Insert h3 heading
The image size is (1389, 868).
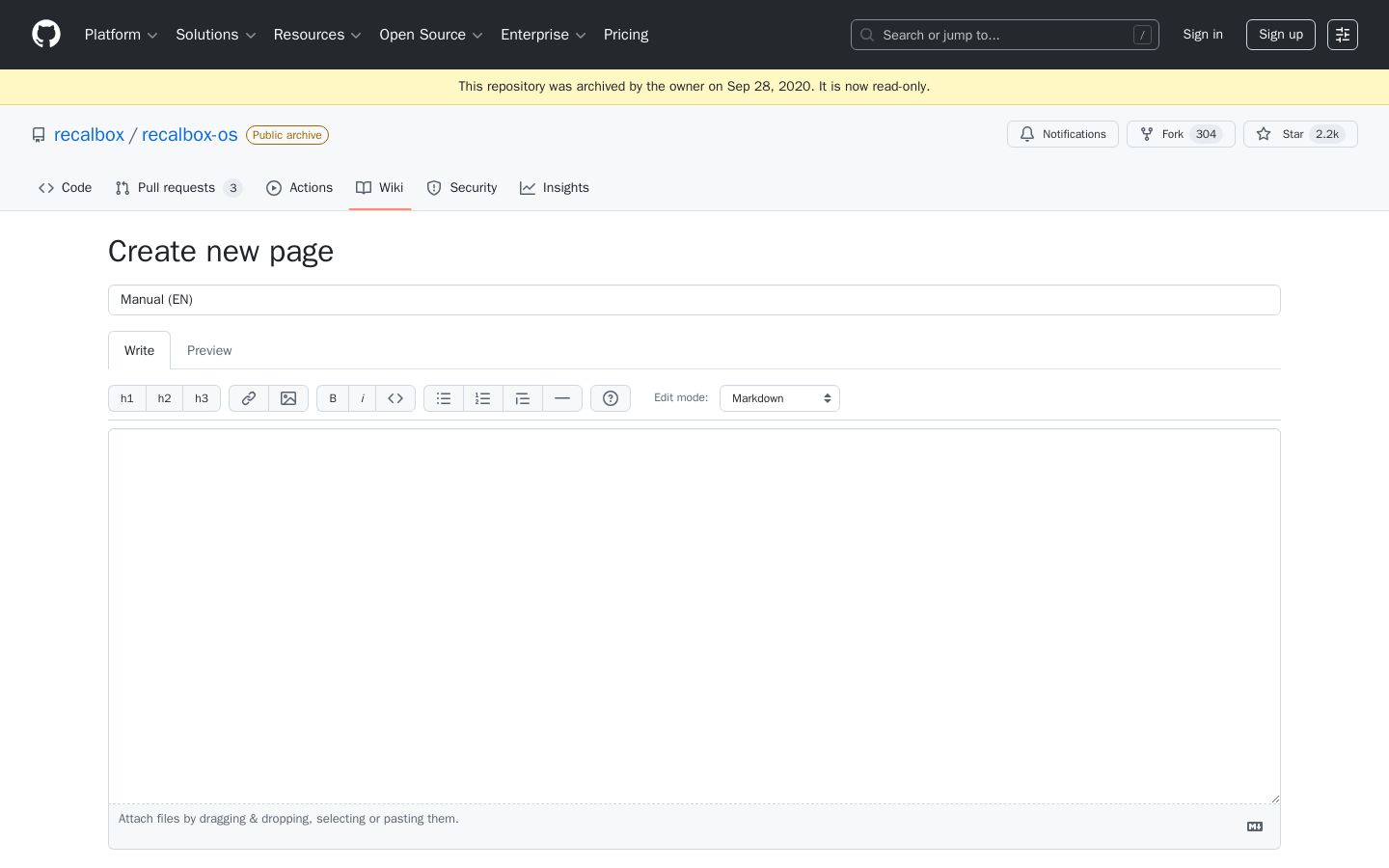tap(202, 398)
